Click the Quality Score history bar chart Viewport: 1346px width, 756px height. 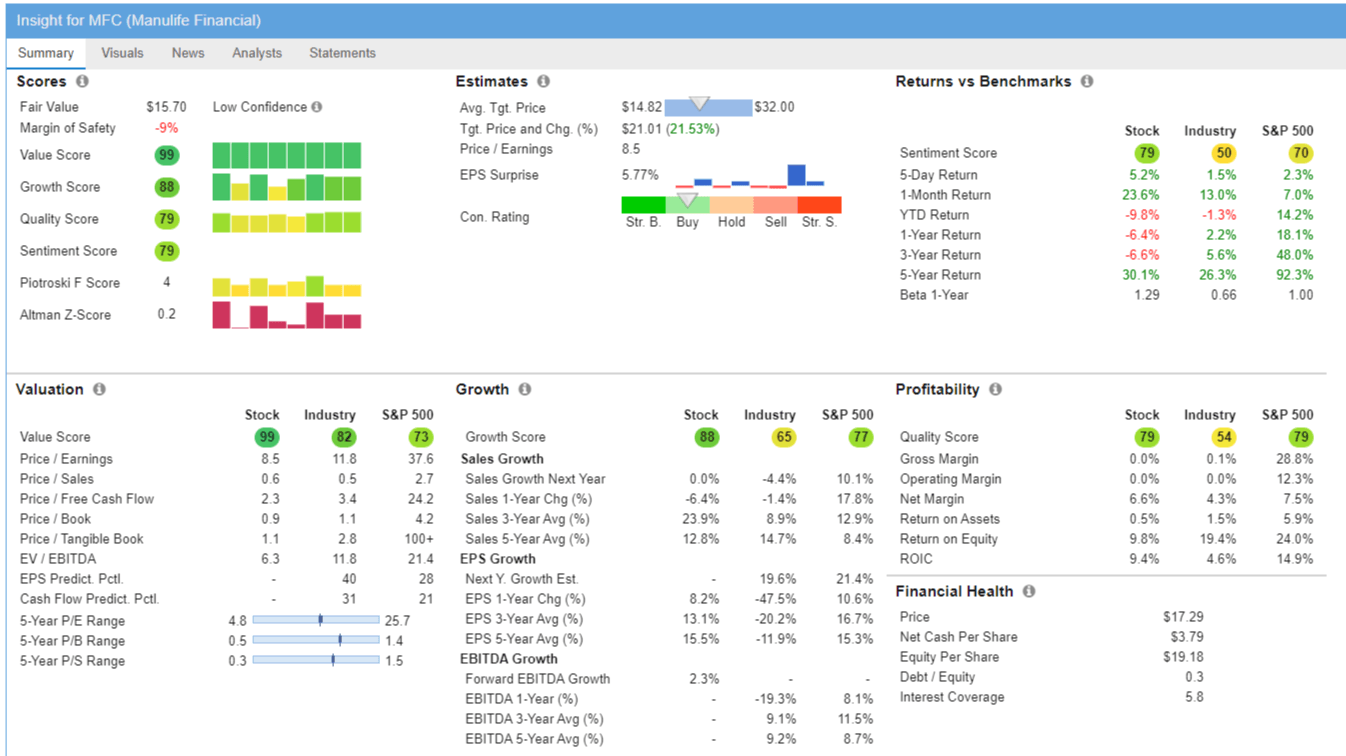(x=287, y=222)
